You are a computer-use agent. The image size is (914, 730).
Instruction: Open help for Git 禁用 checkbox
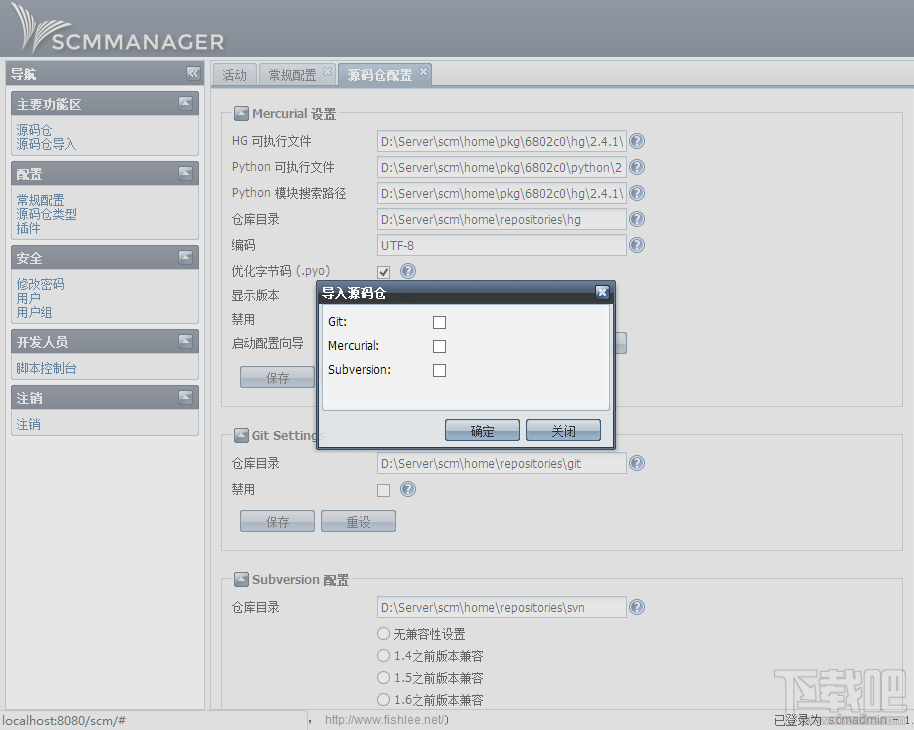408,489
